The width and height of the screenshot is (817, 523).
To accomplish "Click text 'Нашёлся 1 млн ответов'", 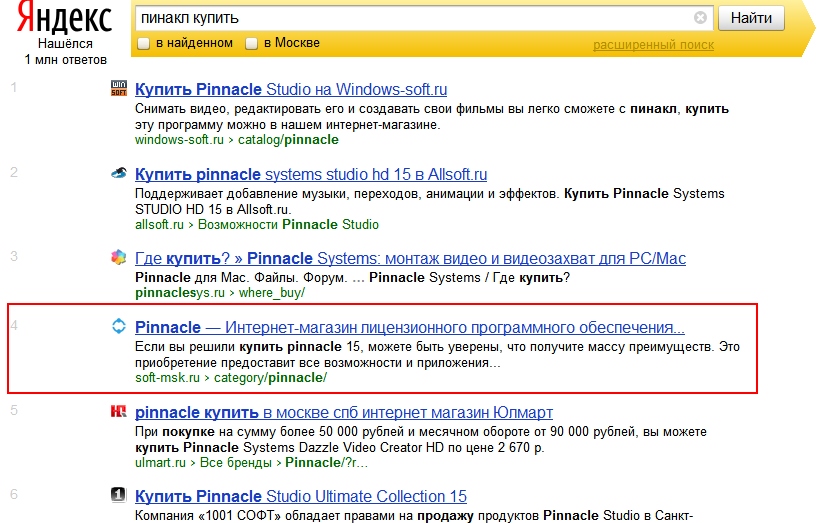I will 66,52.
